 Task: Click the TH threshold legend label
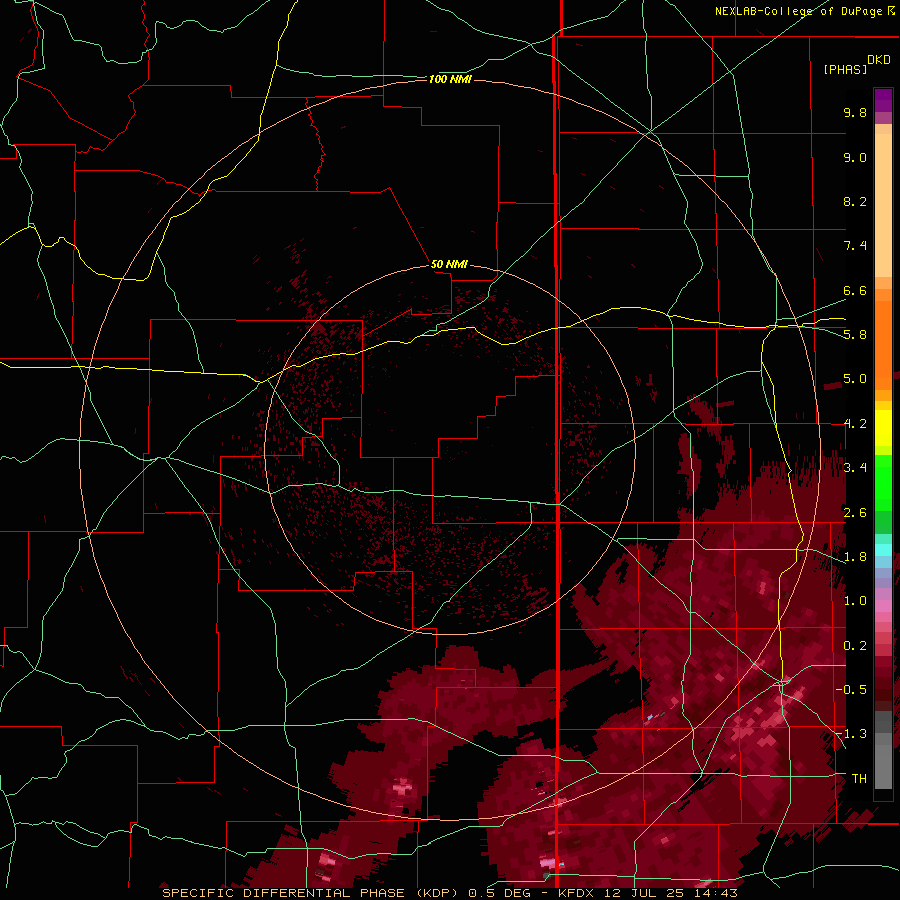[x=859, y=778]
